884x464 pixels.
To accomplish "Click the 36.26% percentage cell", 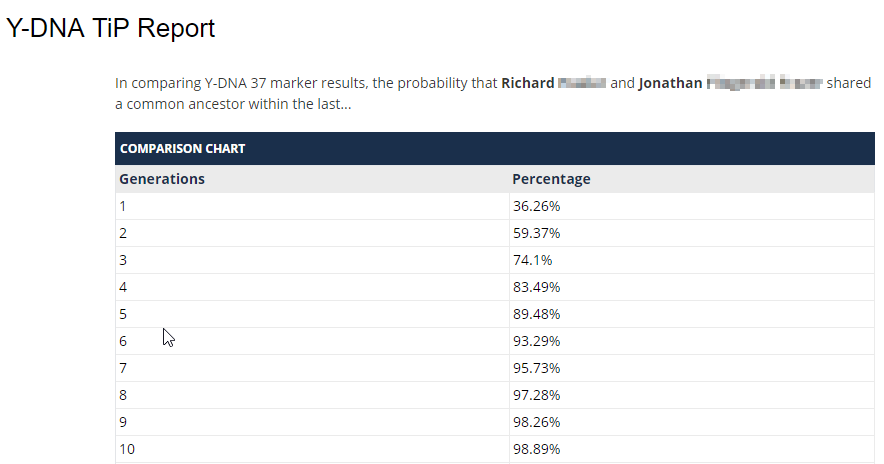I will [536, 206].
